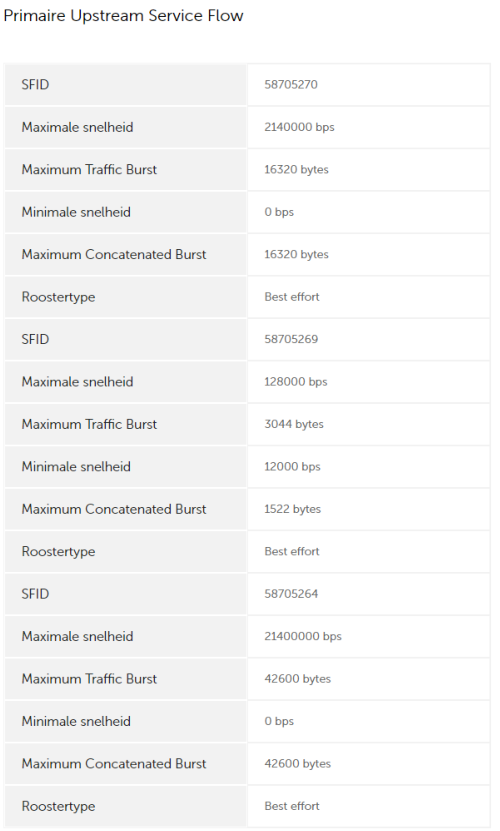
Task: Select the 128000 bps speed value
Action: pos(295,382)
